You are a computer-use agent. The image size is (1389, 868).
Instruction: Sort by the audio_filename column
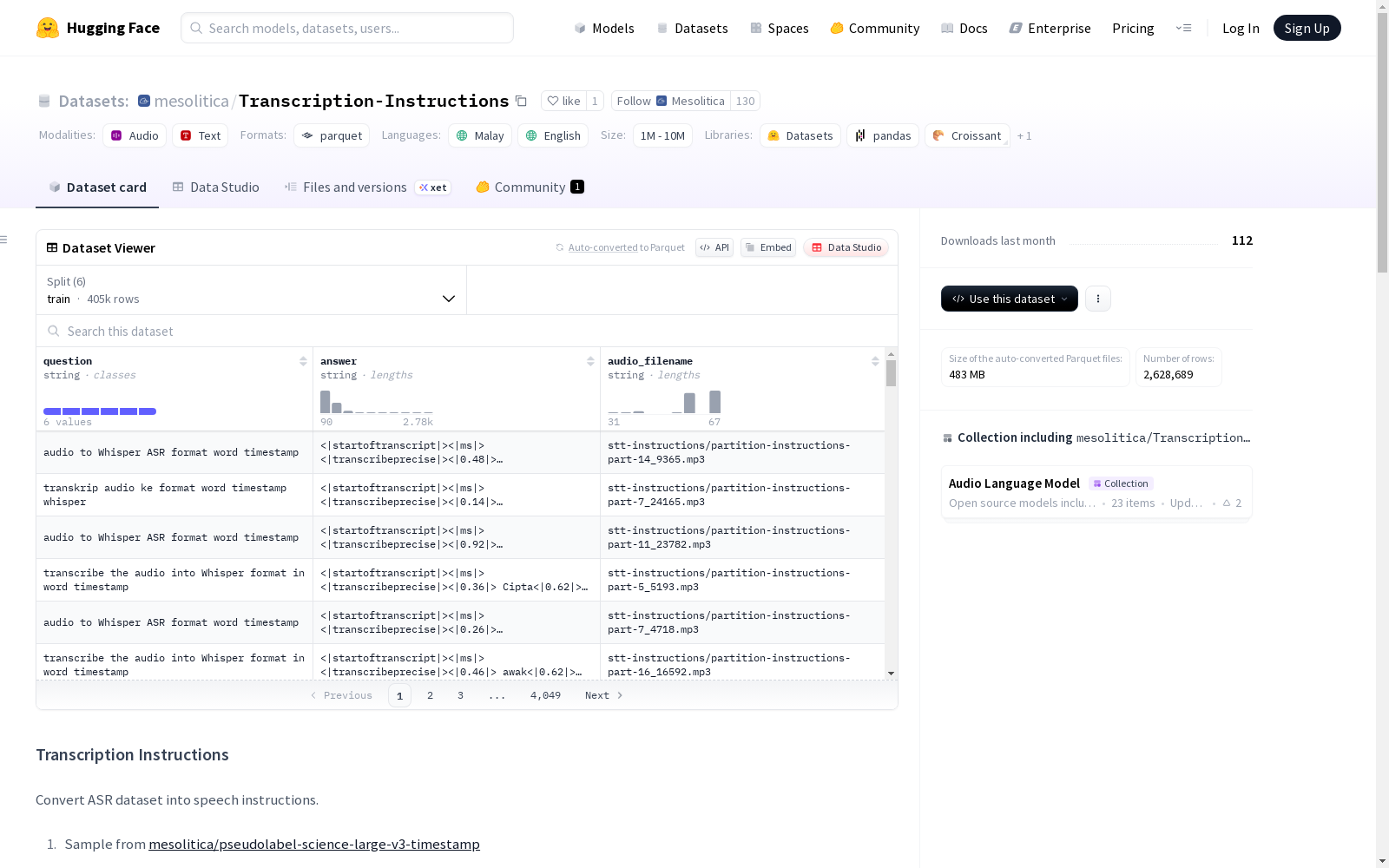tap(875, 361)
